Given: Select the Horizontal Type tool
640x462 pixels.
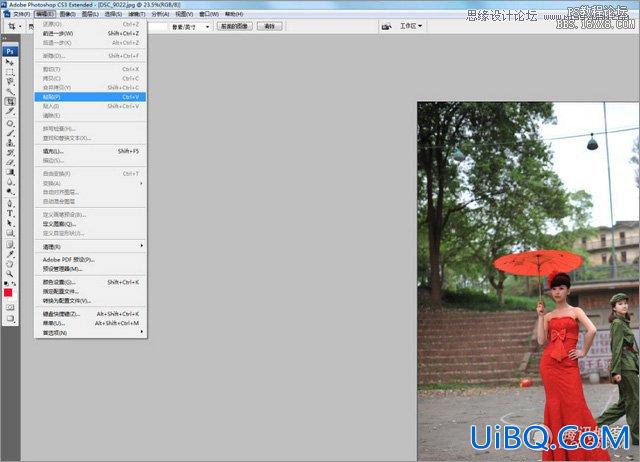Looking at the screenshot, I should [10, 213].
